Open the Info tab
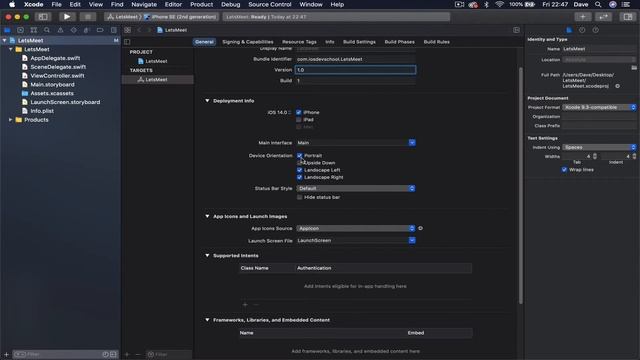 pyautogui.click(x=330, y=42)
